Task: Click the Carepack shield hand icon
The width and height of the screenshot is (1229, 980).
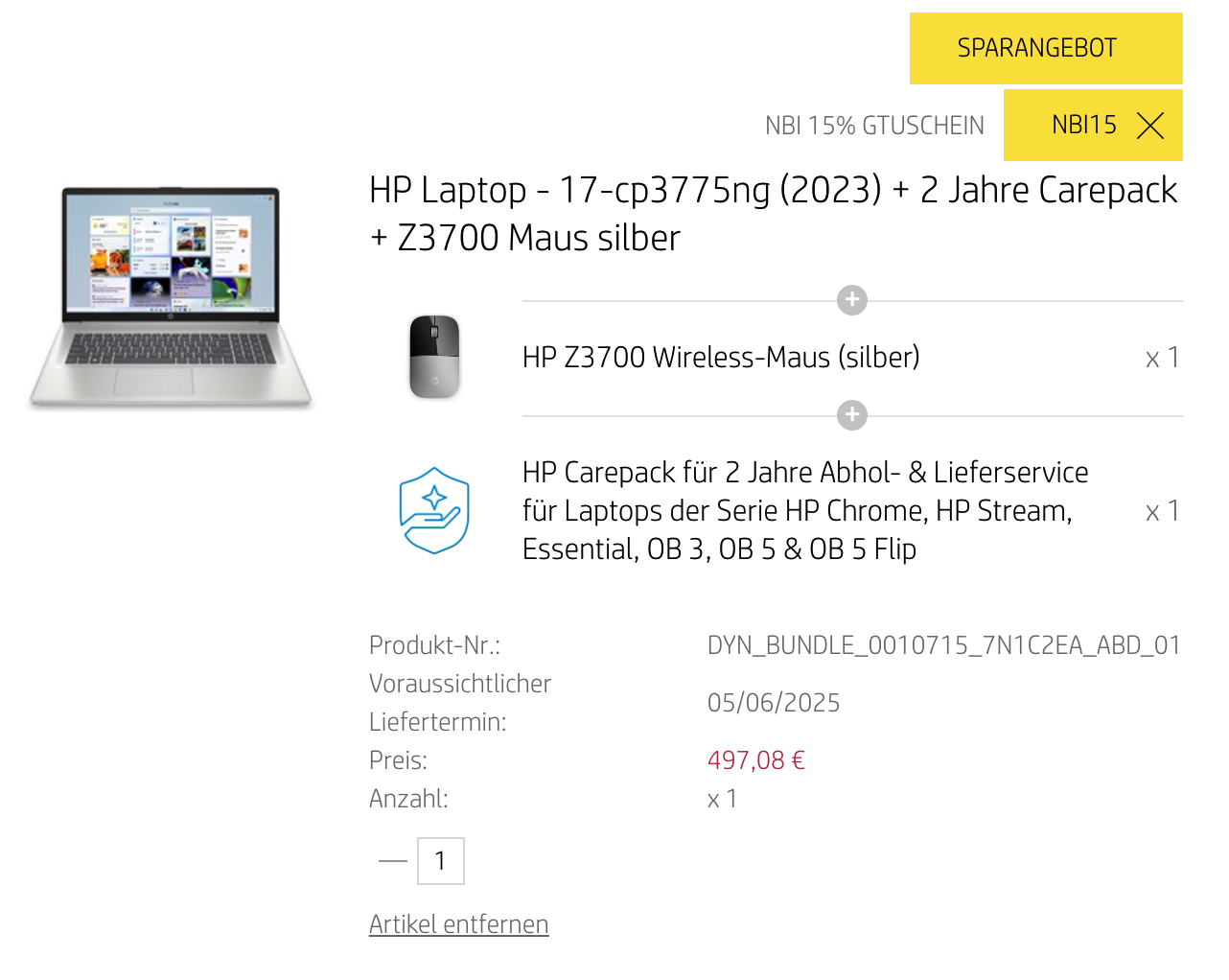Action: pyautogui.click(x=434, y=511)
